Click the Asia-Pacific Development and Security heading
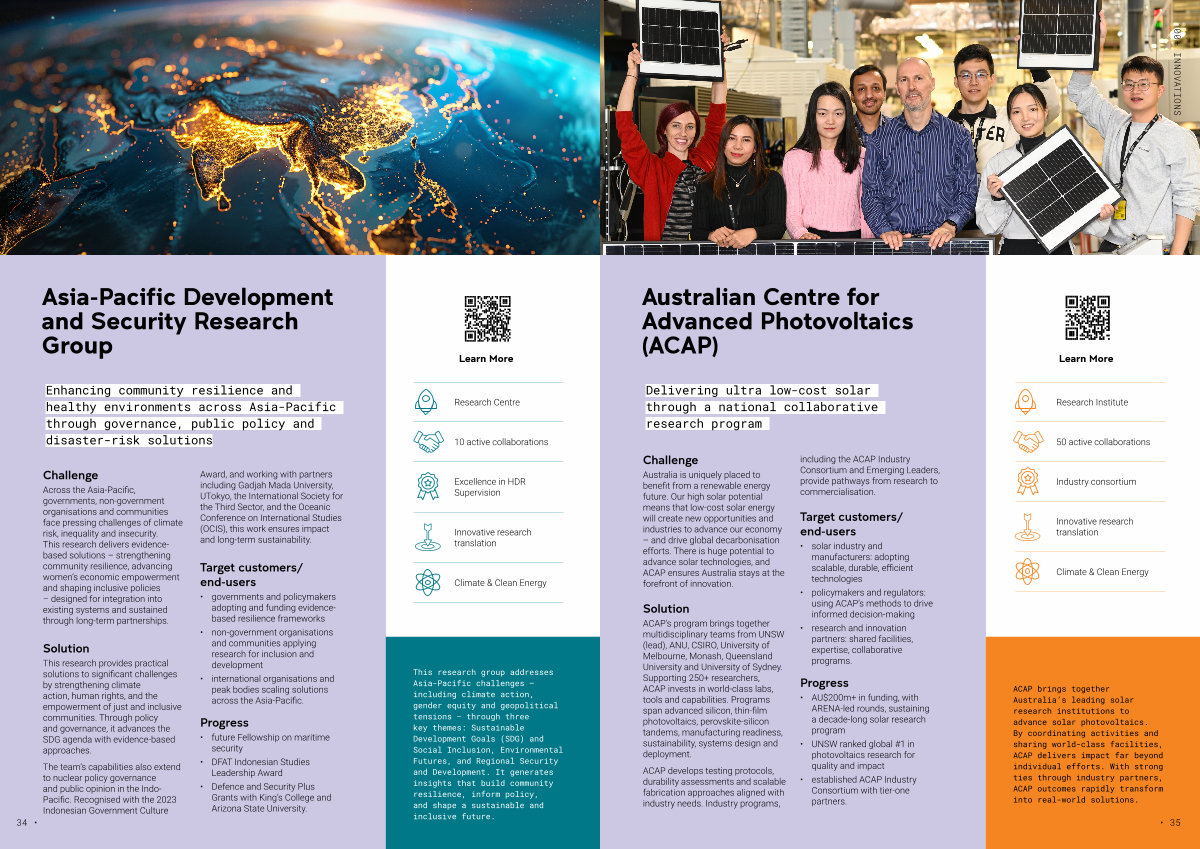The height and width of the screenshot is (849, 1200). [187, 321]
